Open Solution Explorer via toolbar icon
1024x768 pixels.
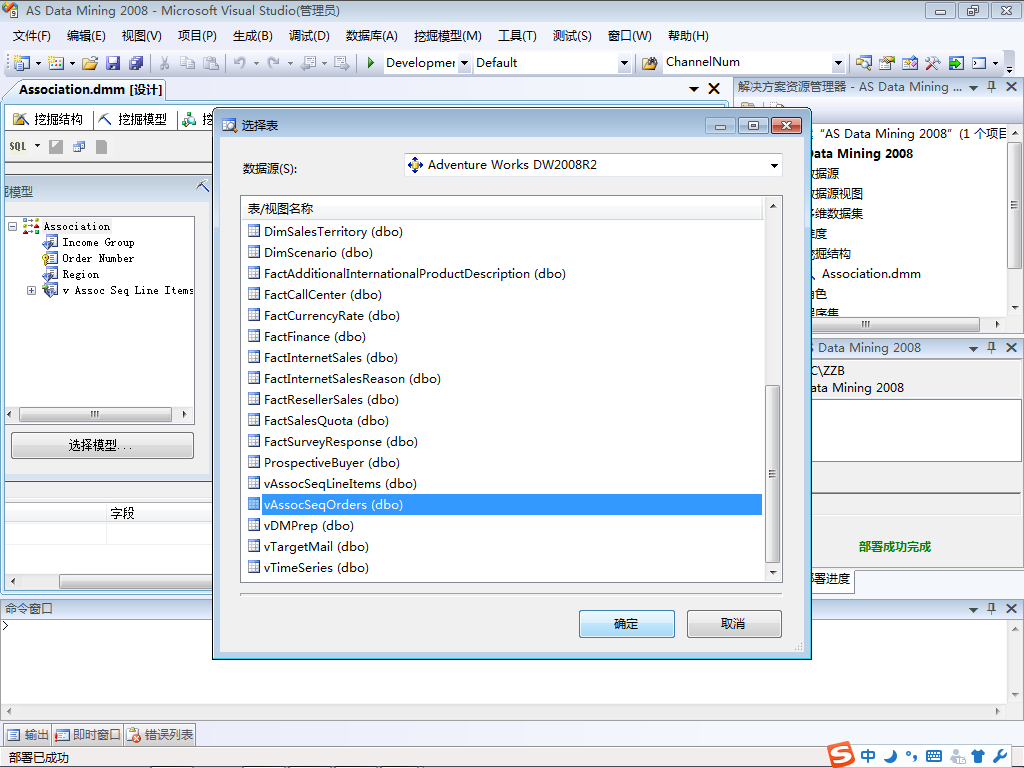(x=863, y=63)
